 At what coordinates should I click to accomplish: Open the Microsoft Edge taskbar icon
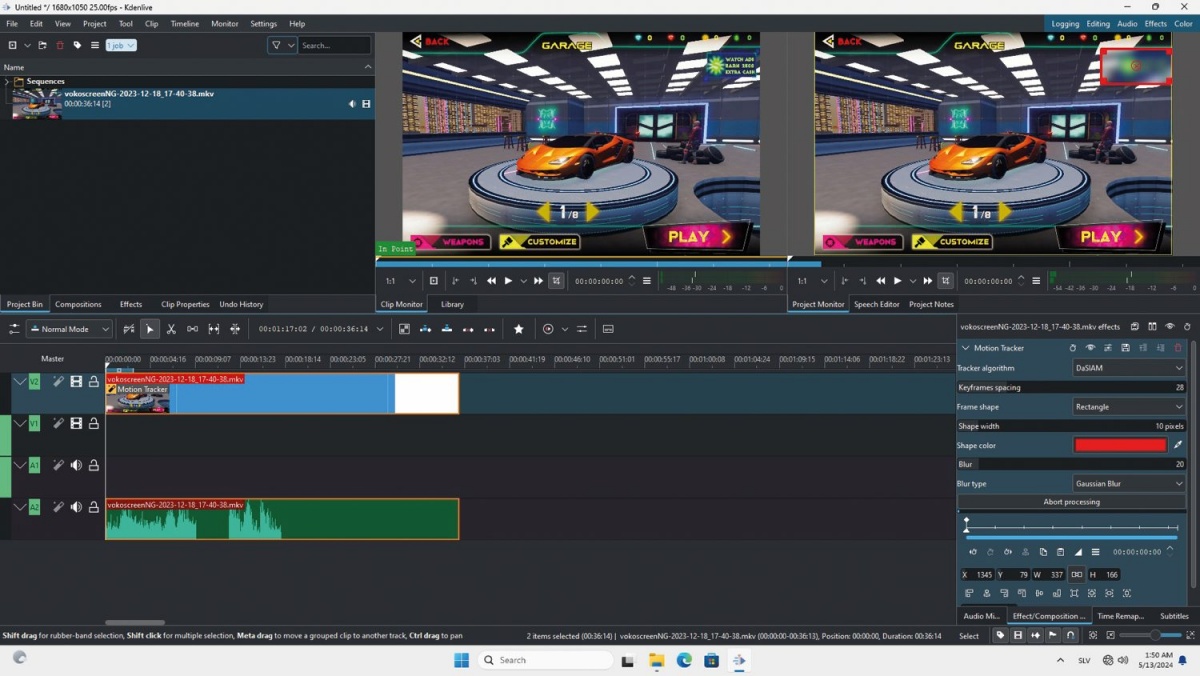coord(684,660)
